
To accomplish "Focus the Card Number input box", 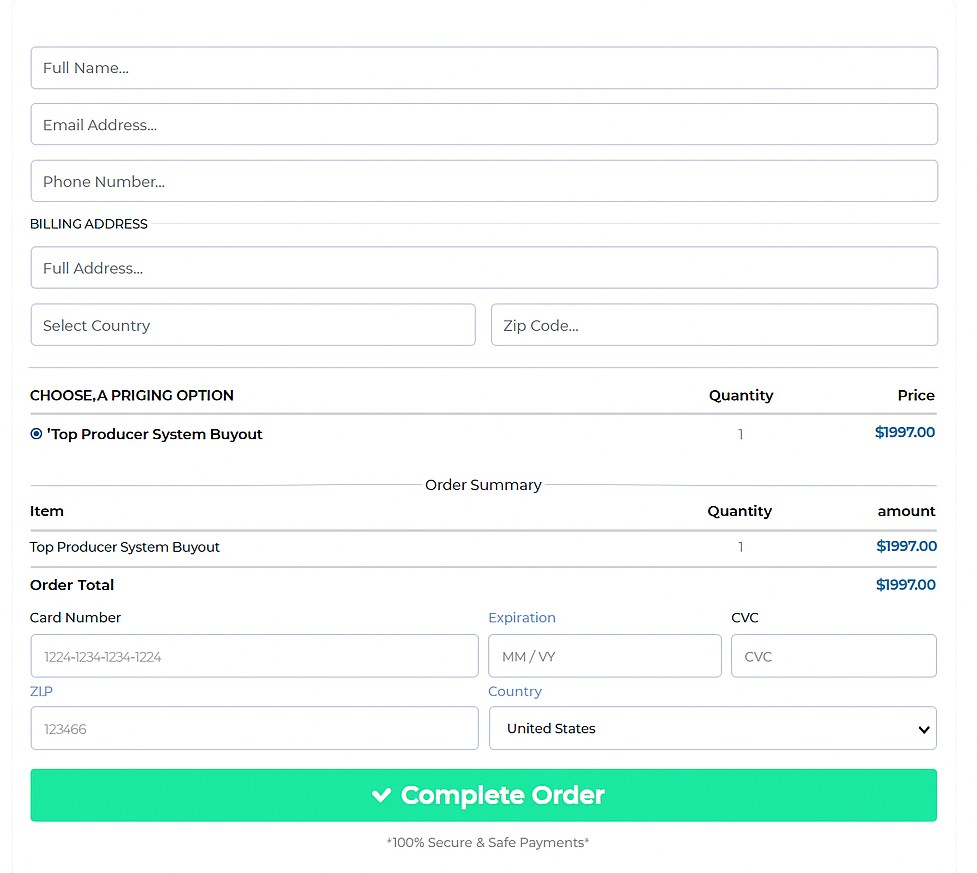I will pos(254,657).
